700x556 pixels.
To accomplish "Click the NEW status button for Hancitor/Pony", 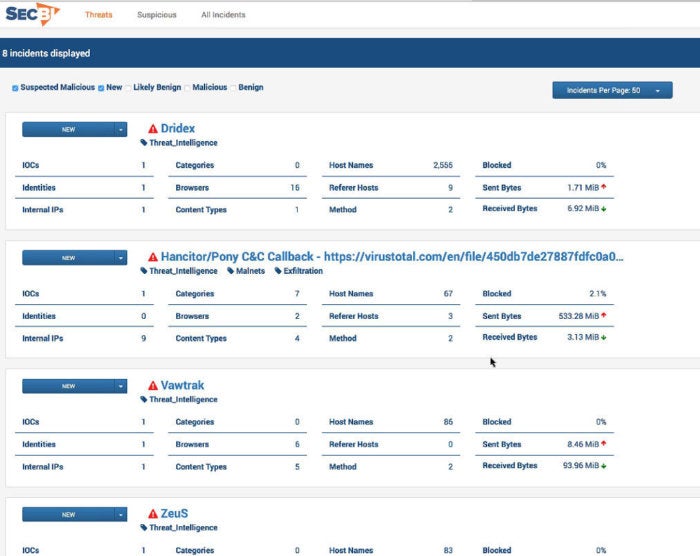I will pyautogui.click(x=68, y=258).
